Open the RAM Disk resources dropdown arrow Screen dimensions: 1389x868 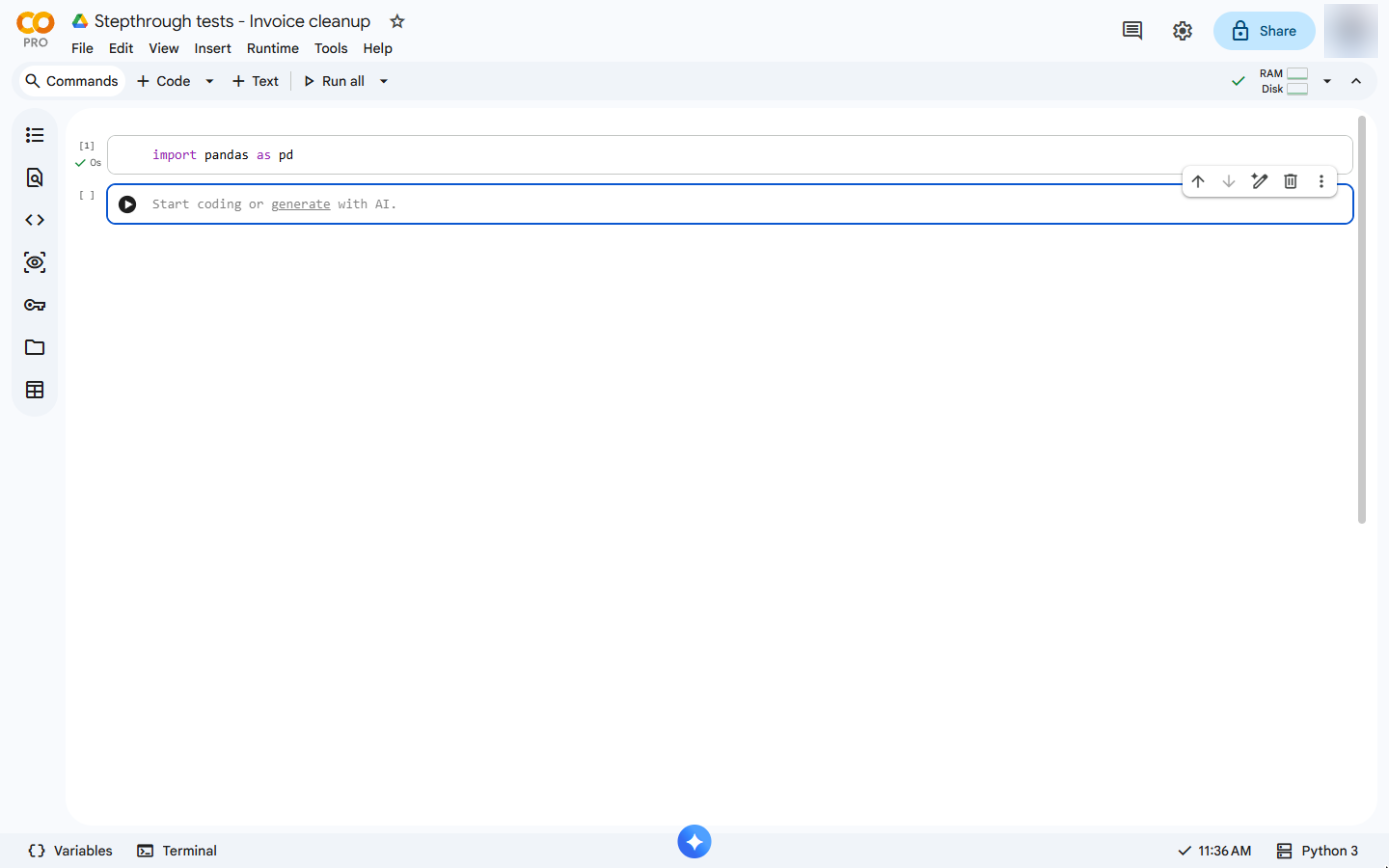[1327, 81]
